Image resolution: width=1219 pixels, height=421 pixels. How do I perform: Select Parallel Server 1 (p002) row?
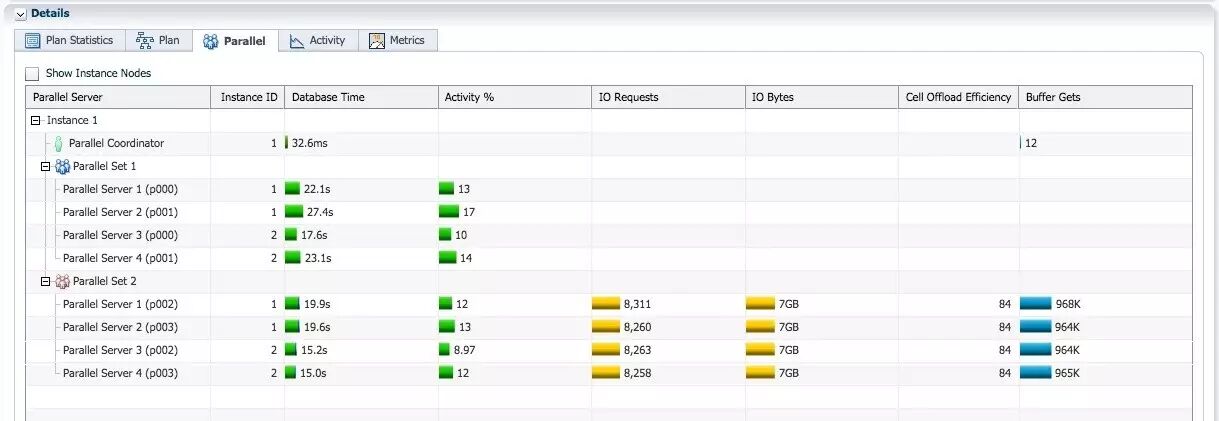tap(608, 304)
